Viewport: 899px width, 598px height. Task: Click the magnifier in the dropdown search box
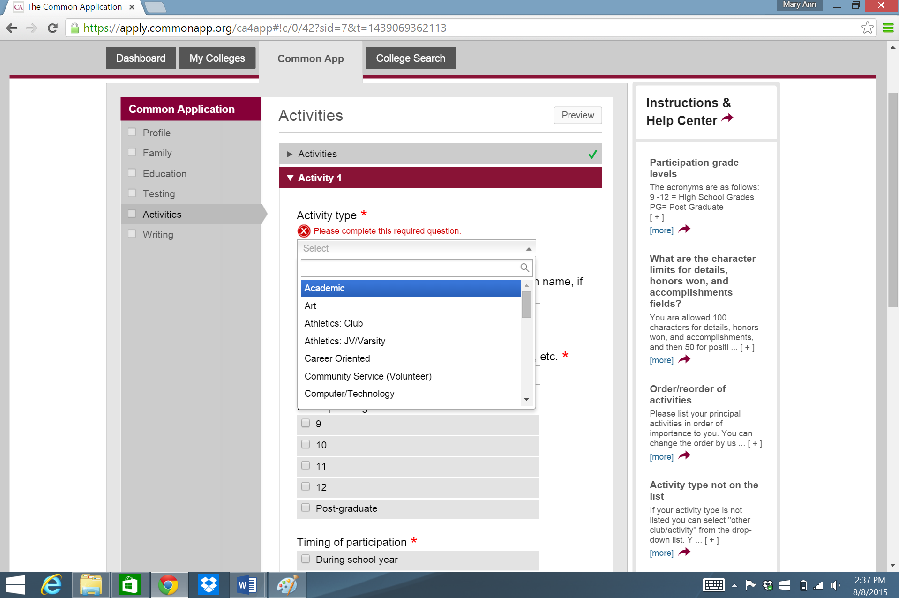(x=524, y=267)
